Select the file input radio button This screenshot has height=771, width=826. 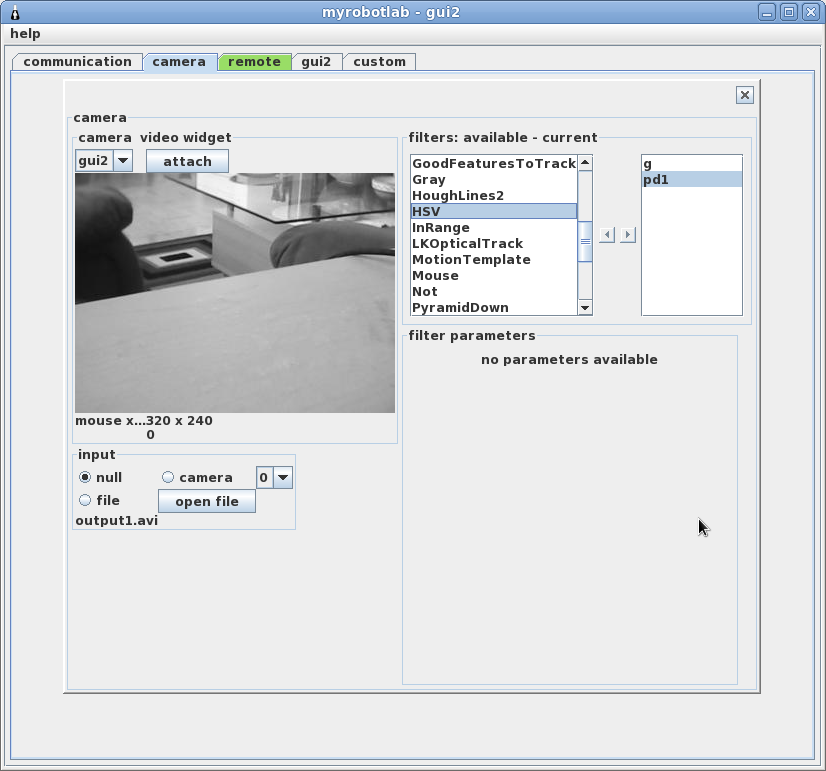(x=84, y=500)
